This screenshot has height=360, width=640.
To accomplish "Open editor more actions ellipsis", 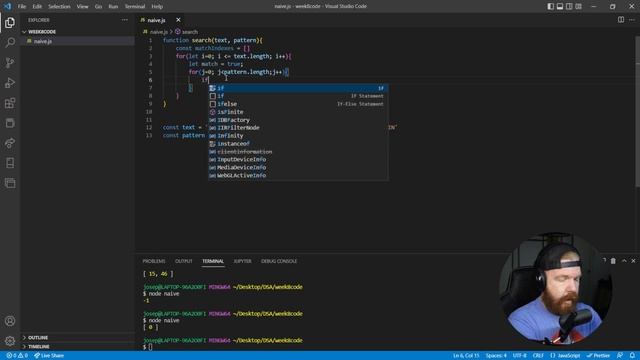I will click(x=632, y=20).
